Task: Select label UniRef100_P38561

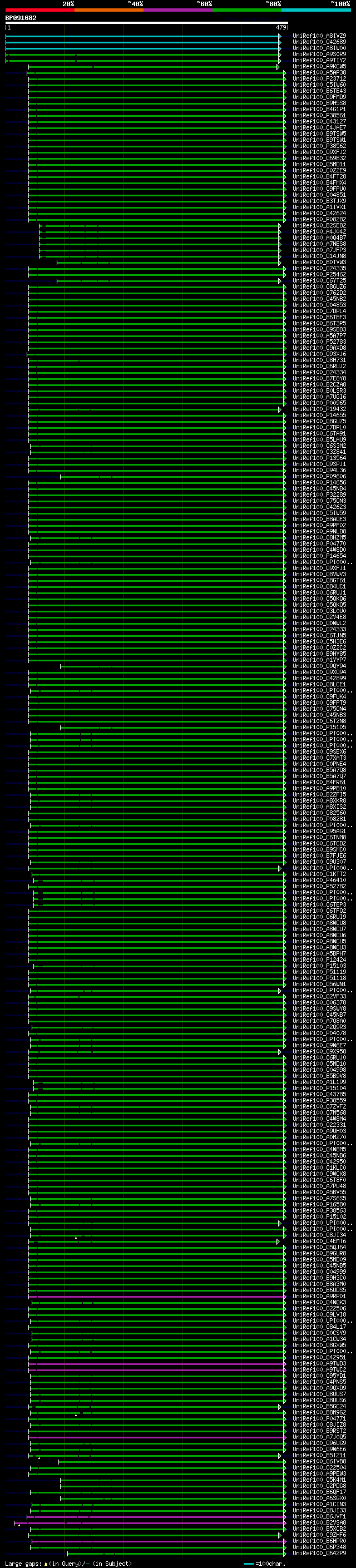Action: 319,115
